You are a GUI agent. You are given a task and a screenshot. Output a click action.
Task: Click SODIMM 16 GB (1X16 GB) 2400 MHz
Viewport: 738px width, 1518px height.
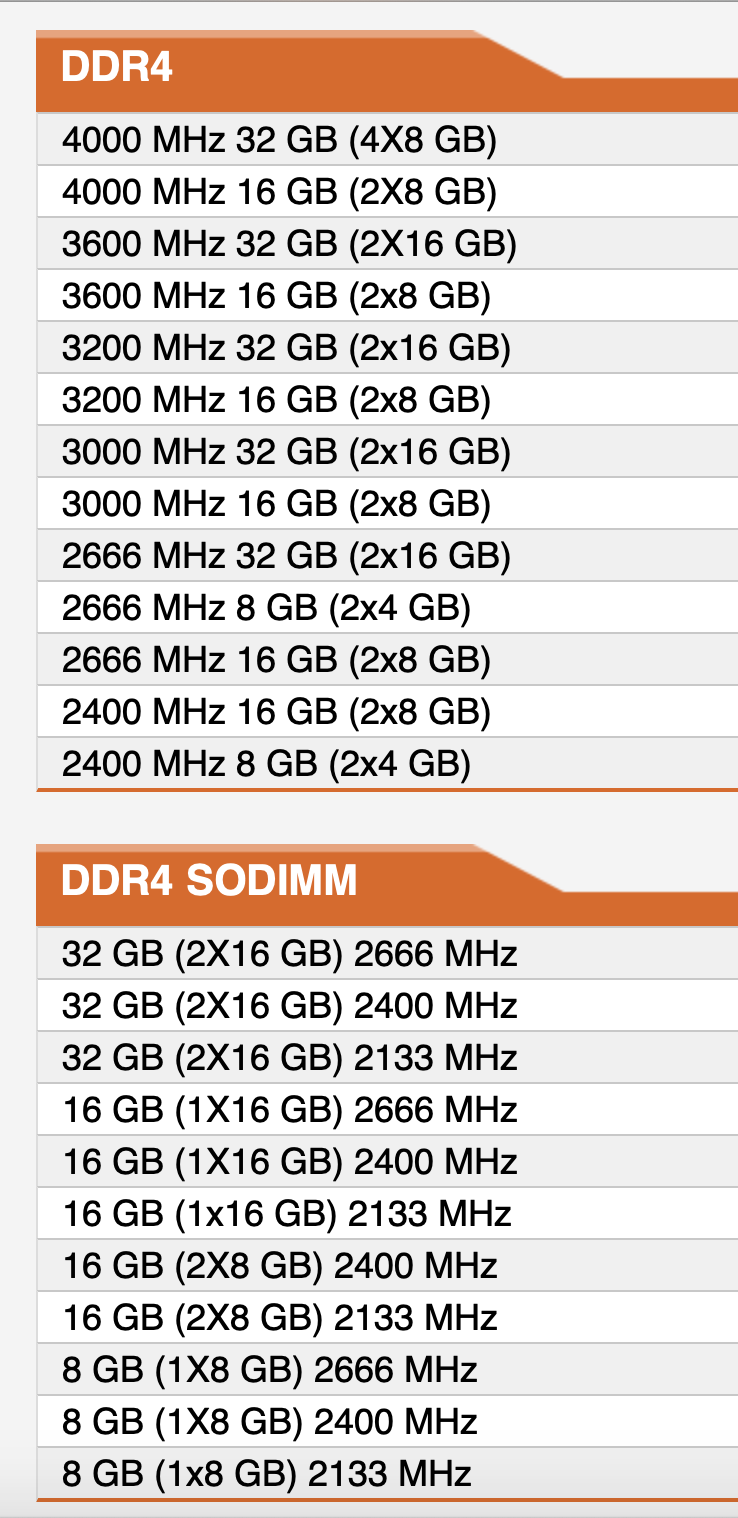tap(290, 1161)
